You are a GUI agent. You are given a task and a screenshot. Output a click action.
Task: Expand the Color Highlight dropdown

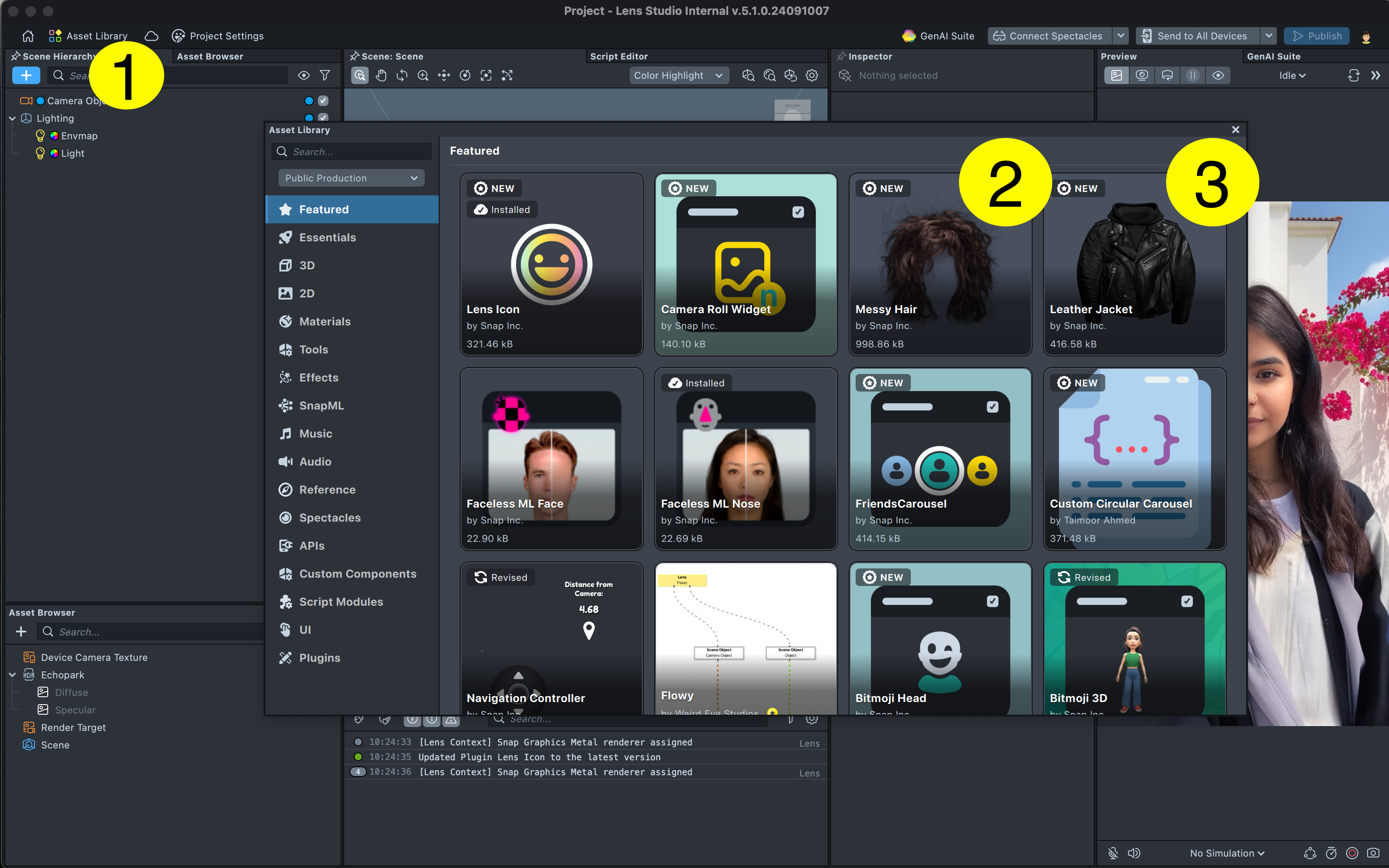[678, 75]
